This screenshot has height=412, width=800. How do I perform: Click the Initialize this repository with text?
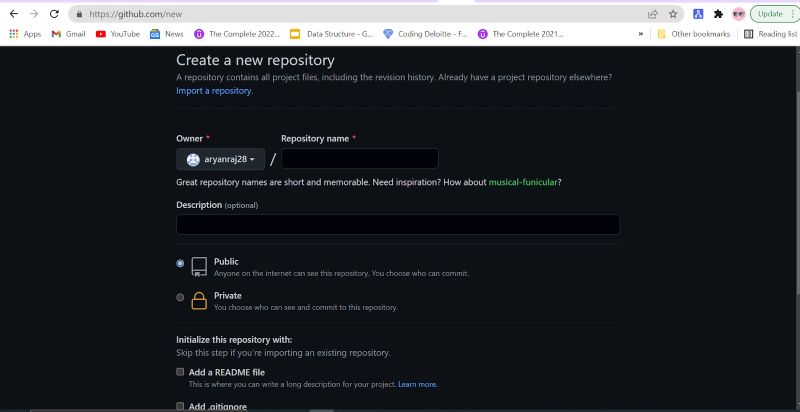click(234, 340)
